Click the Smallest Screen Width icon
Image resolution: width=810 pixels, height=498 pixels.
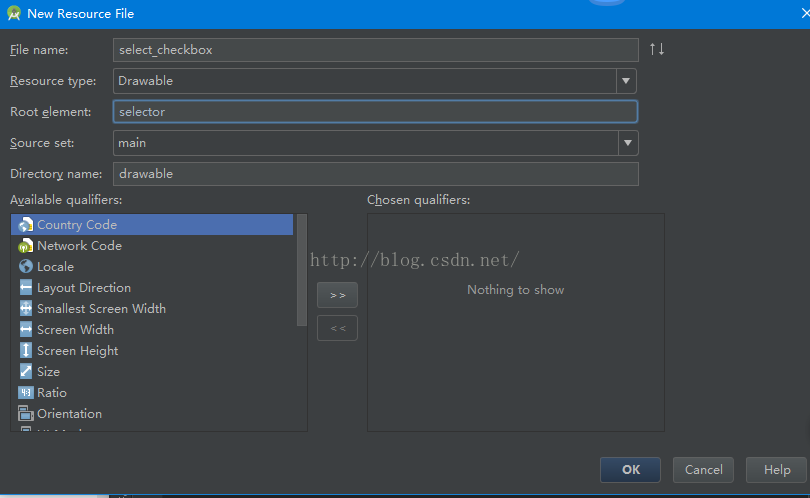(x=25, y=308)
